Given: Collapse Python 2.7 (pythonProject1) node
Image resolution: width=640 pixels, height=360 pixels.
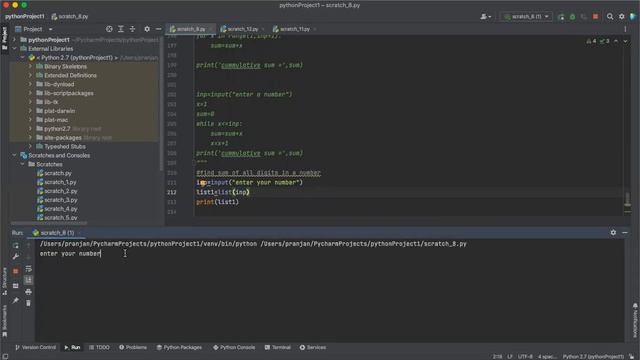Looking at the screenshot, I should coord(23,58).
